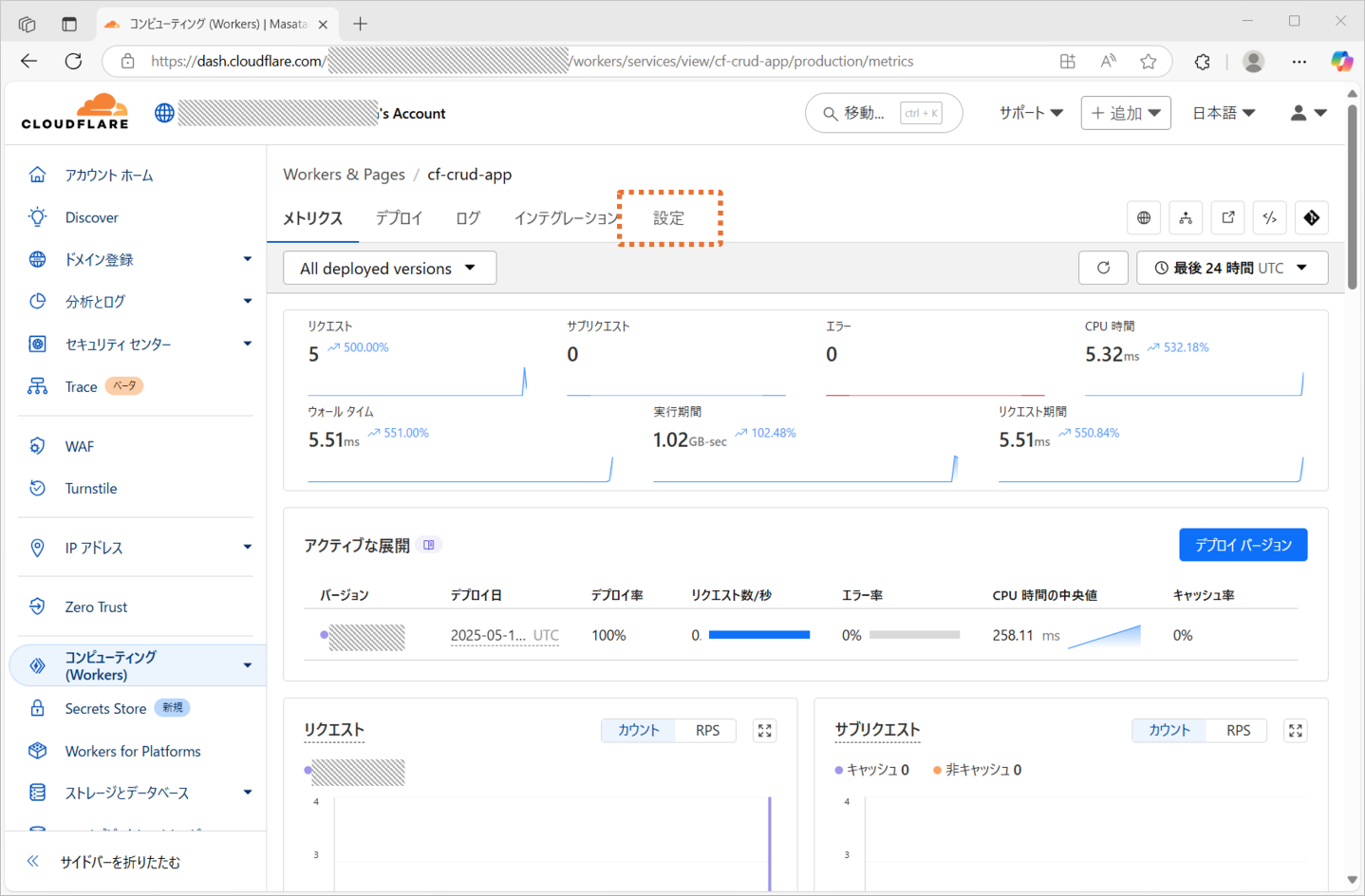Expand the IP アドレス sidebar section

(x=248, y=548)
